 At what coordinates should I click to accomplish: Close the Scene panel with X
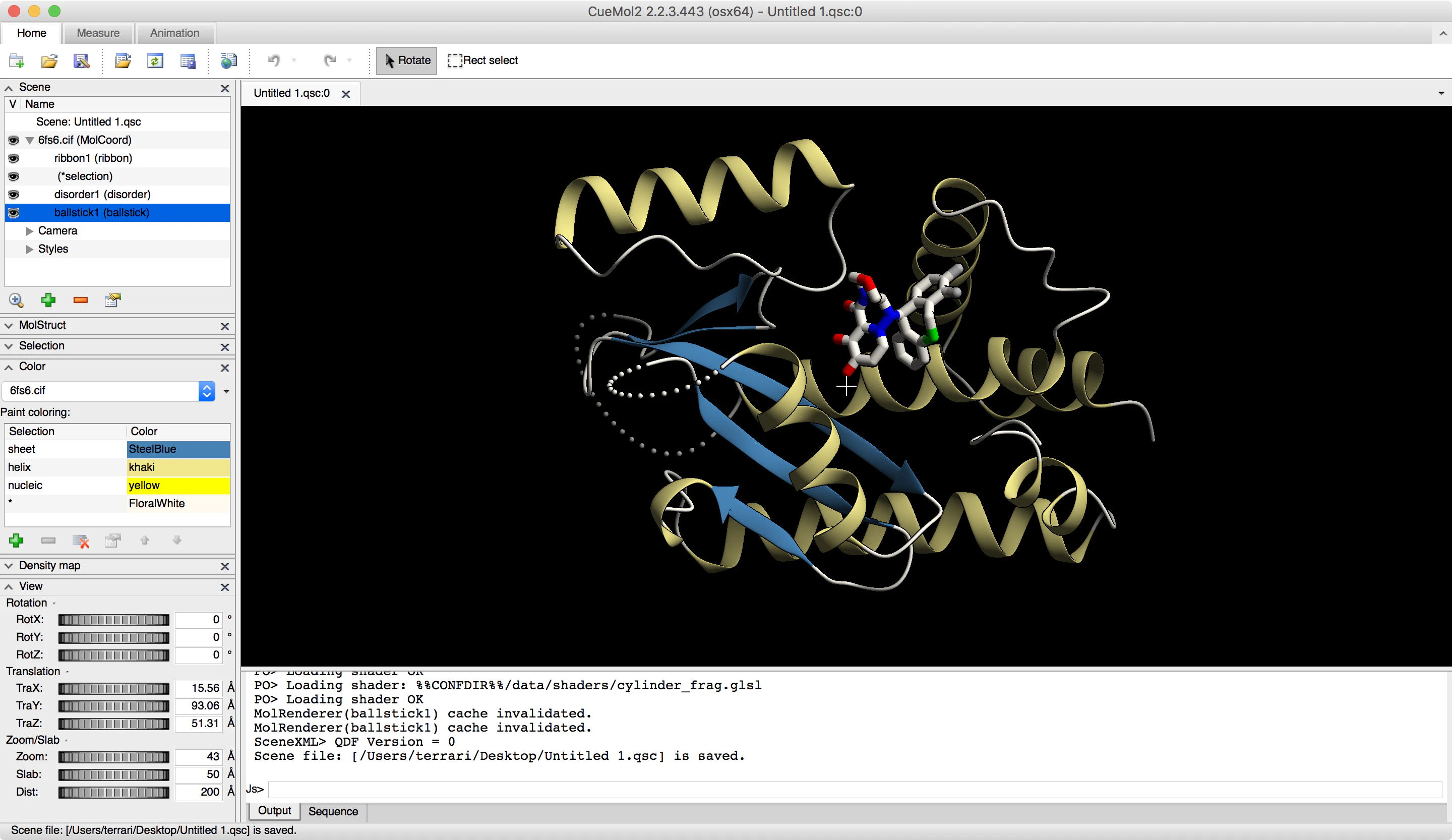pos(225,88)
